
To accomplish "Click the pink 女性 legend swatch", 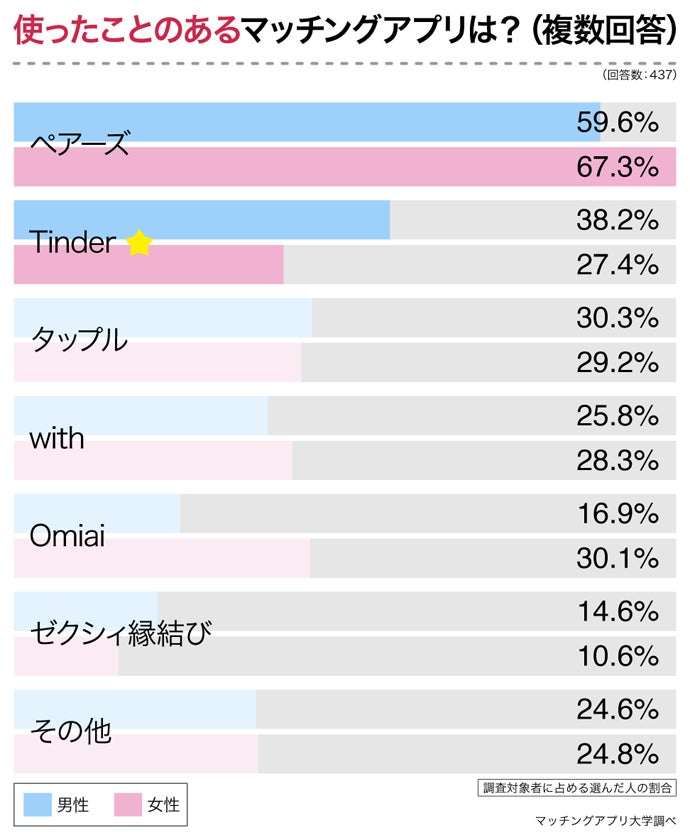I will point(129,804).
